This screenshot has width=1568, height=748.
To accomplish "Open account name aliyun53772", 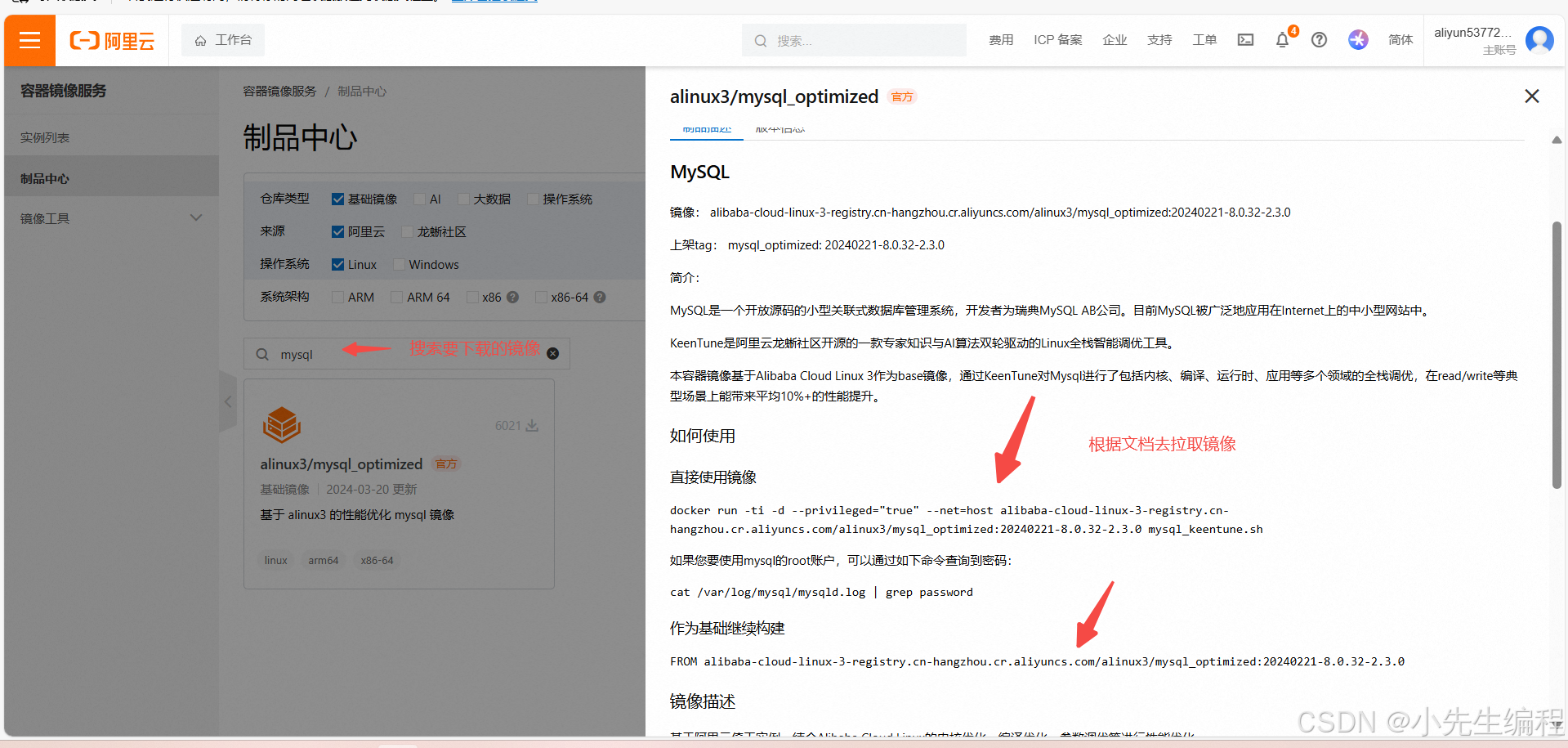I will [1472, 33].
